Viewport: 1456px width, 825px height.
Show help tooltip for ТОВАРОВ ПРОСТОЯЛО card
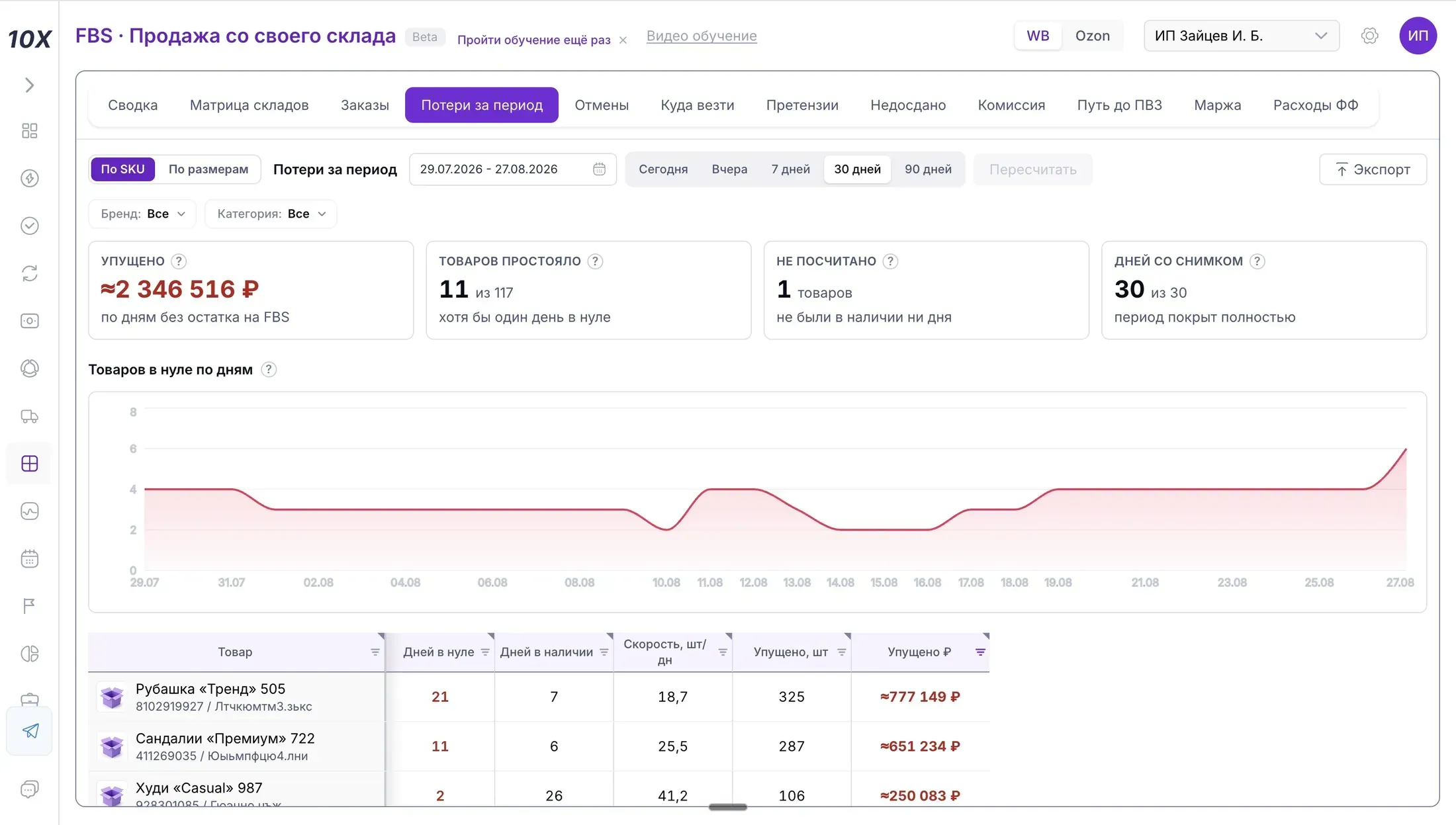pos(595,261)
